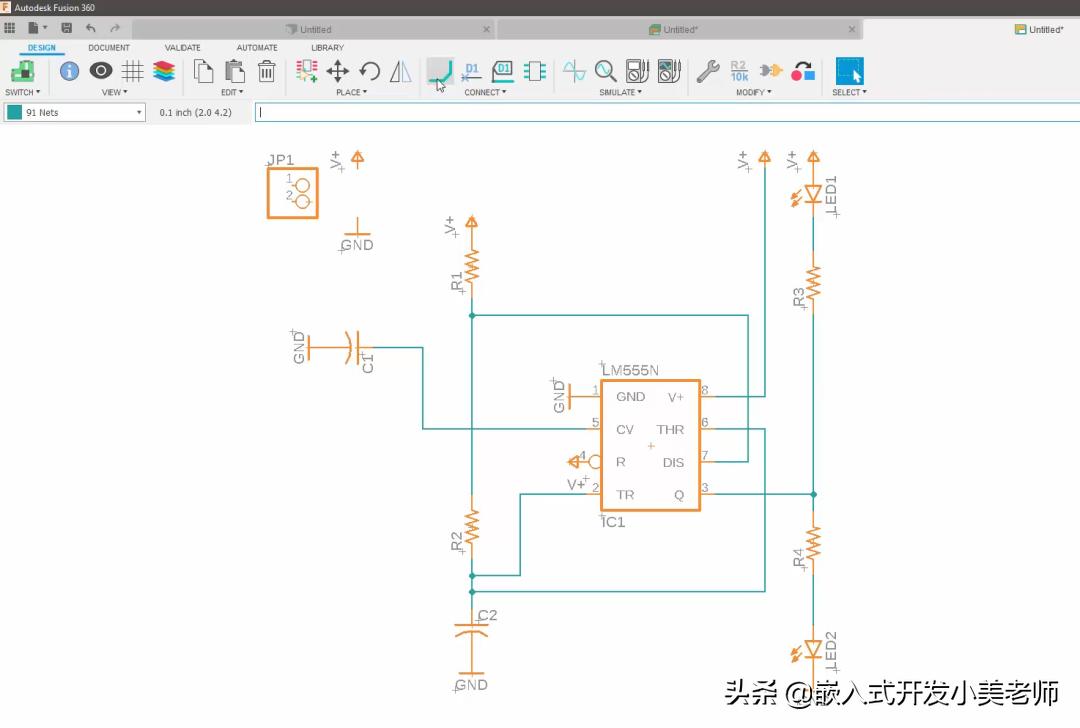Switch to the VALIDATE tab
Viewport: 1080px width, 728px height.
click(x=183, y=48)
